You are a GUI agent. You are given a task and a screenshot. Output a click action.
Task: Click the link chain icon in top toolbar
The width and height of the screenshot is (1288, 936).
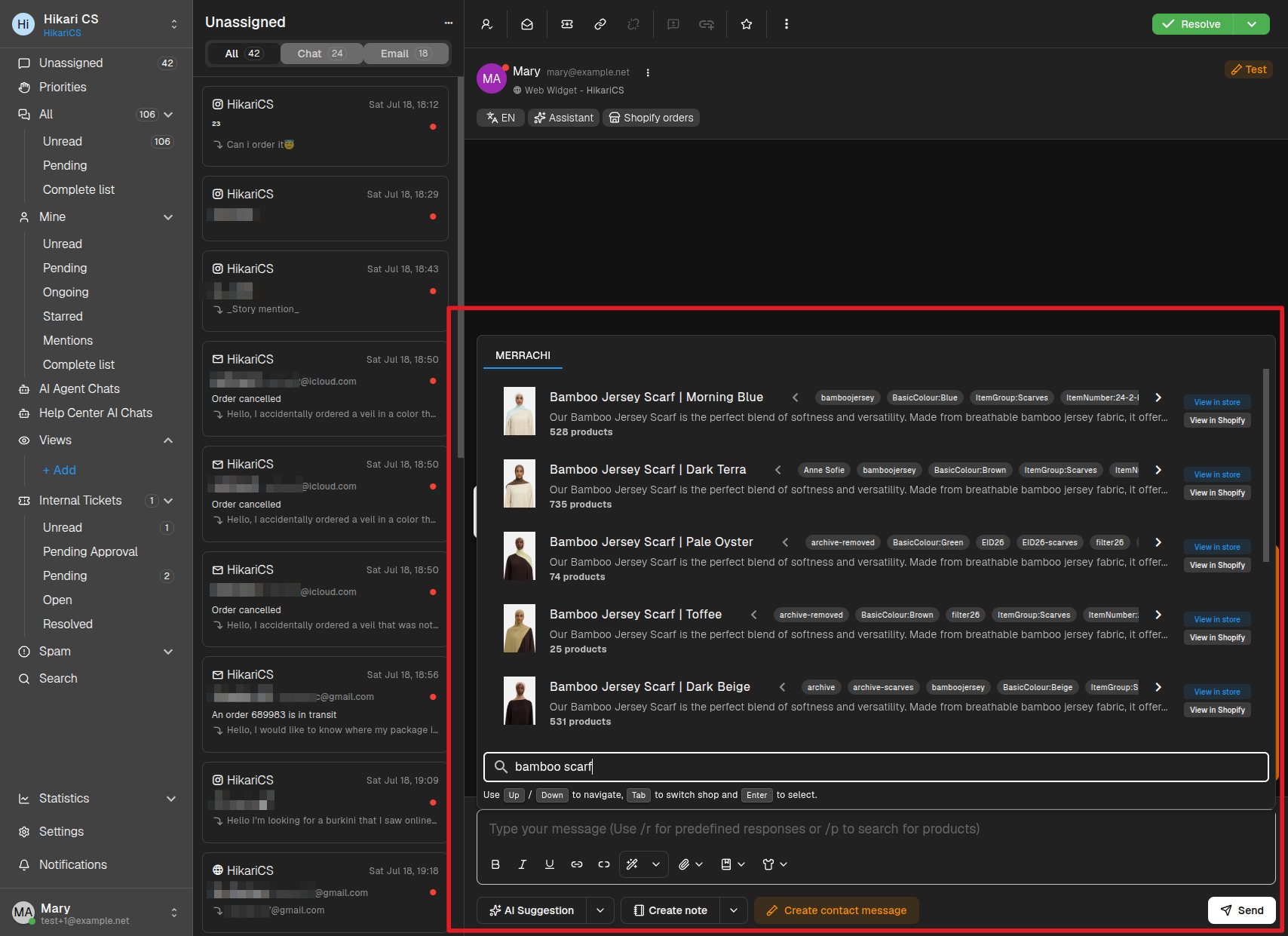coord(600,24)
